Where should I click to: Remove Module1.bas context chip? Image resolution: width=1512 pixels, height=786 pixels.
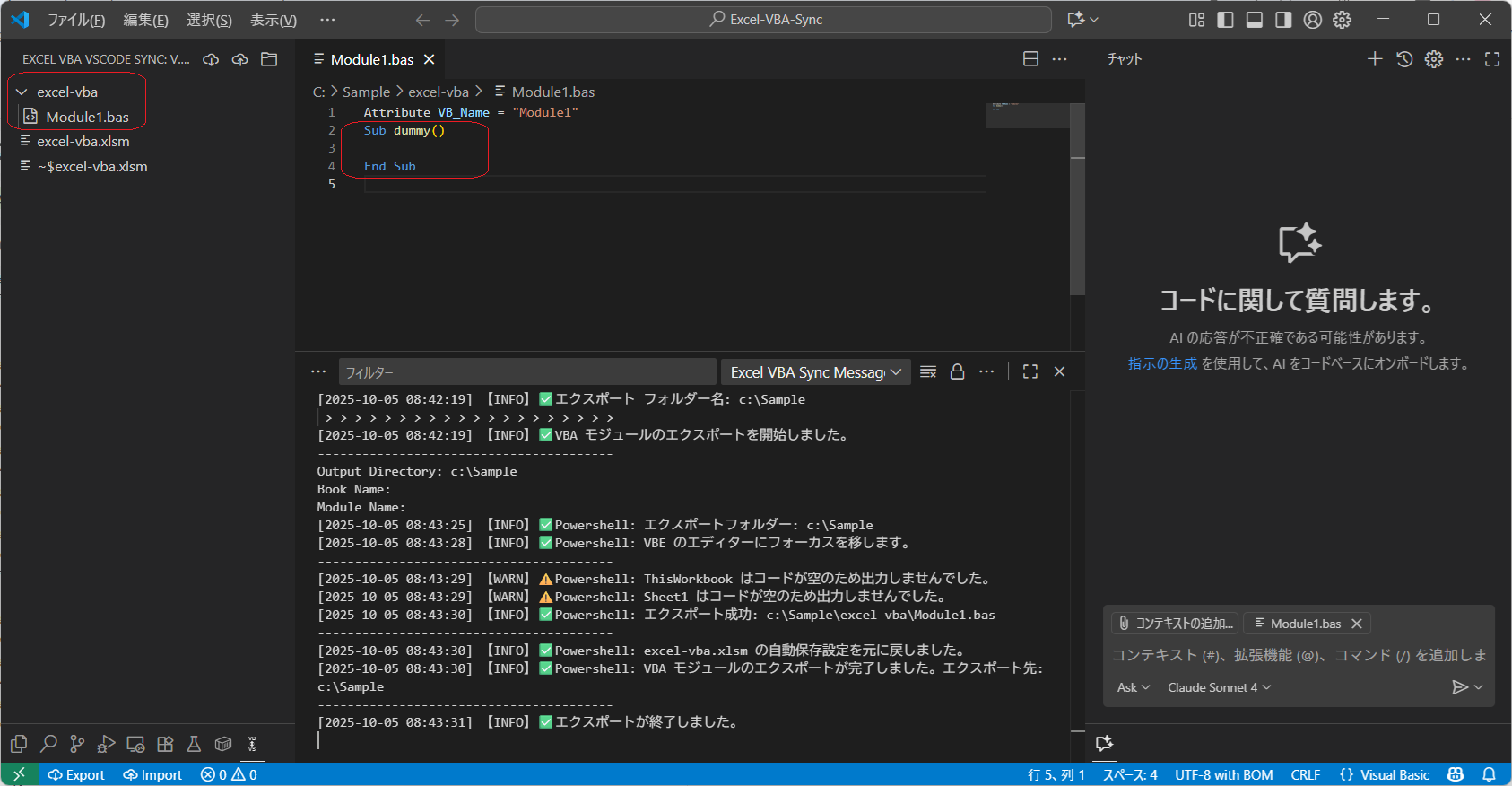pyautogui.click(x=1357, y=624)
